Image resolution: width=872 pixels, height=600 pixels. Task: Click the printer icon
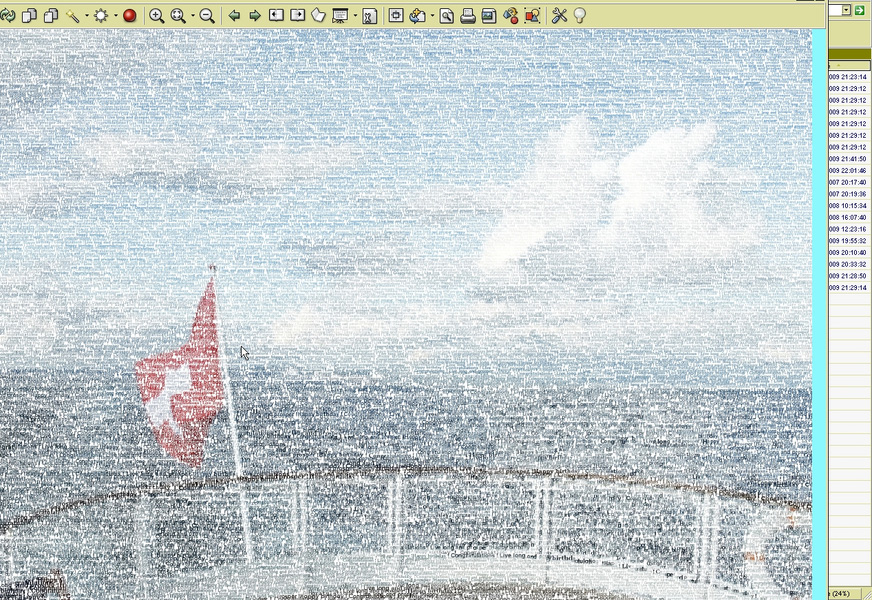pyautogui.click(x=467, y=15)
